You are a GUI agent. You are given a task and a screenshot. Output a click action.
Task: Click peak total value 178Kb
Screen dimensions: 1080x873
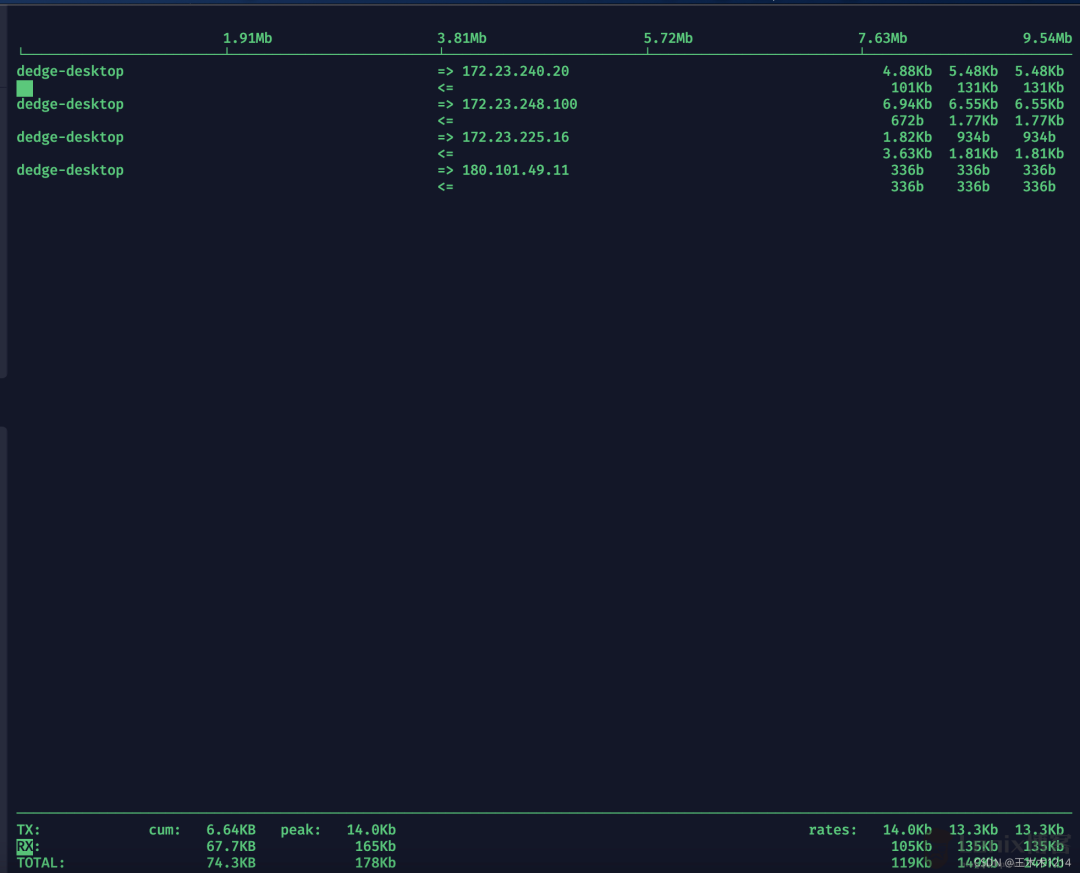[375, 863]
